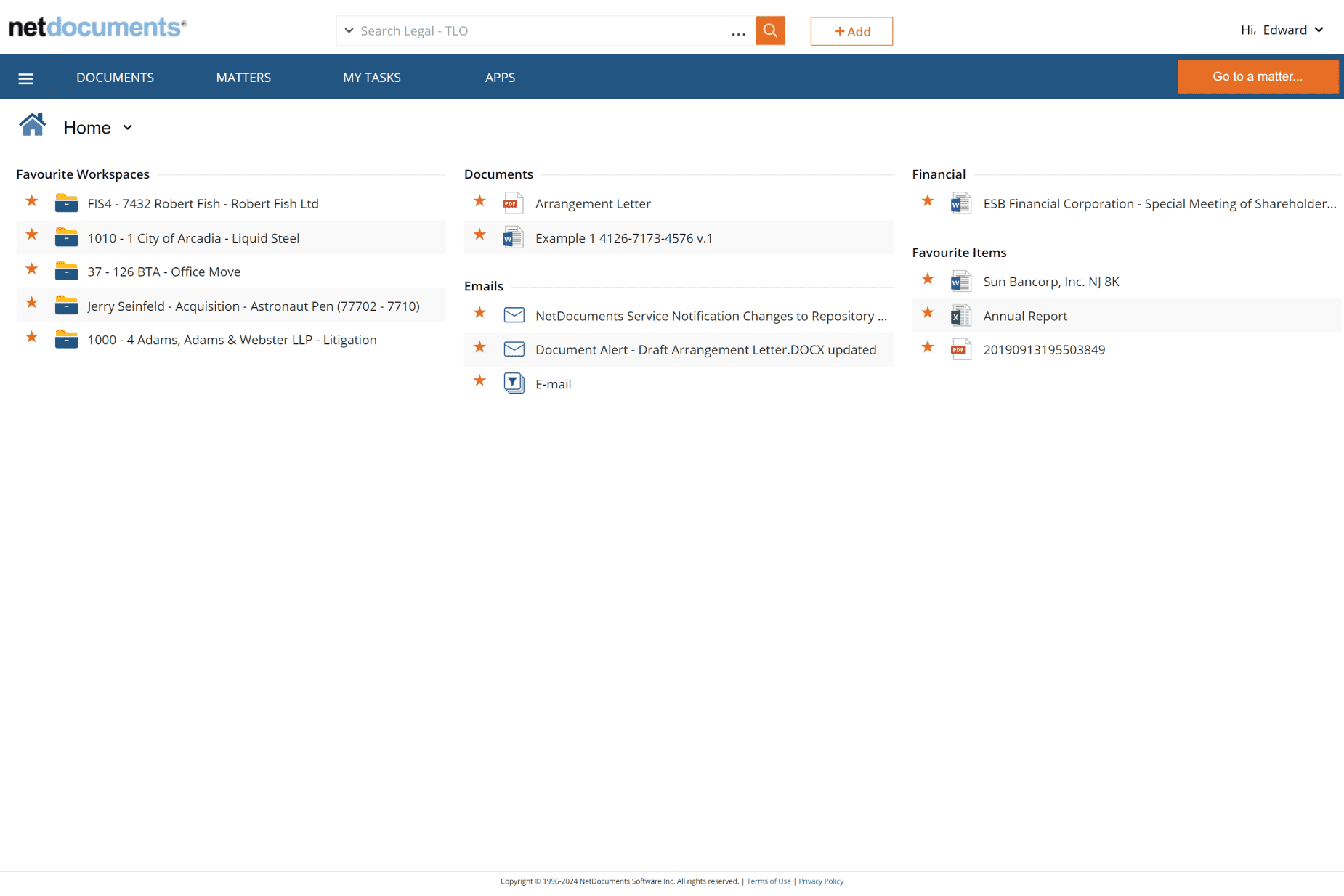Click the Word document icon for Example 1
This screenshot has height=896, width=1344.
point(514,237)
